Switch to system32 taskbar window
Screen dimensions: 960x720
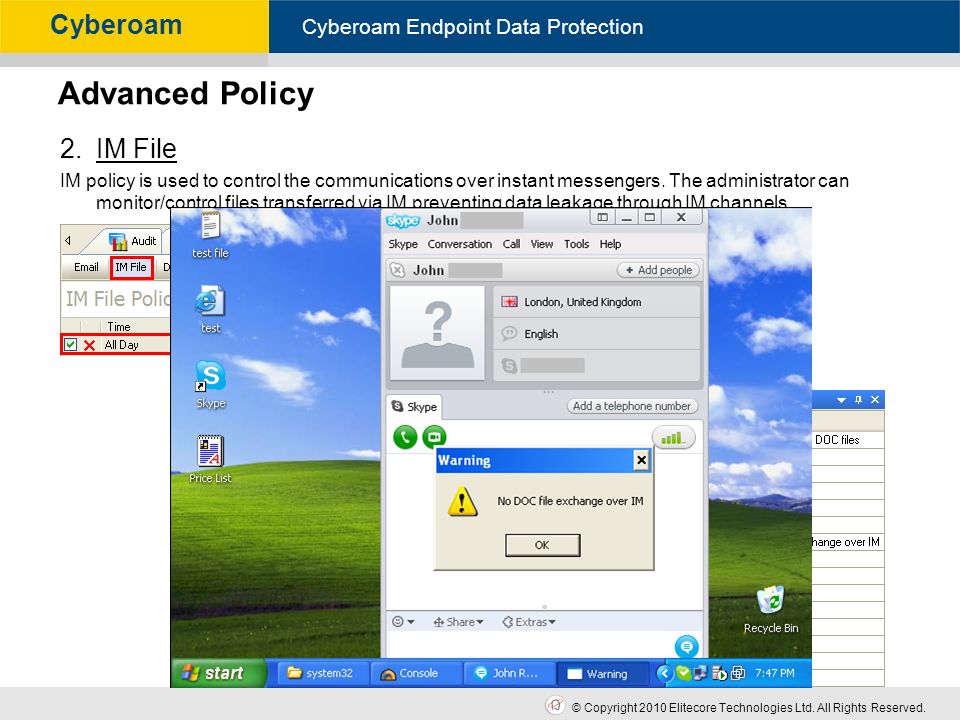coord(322,673)
